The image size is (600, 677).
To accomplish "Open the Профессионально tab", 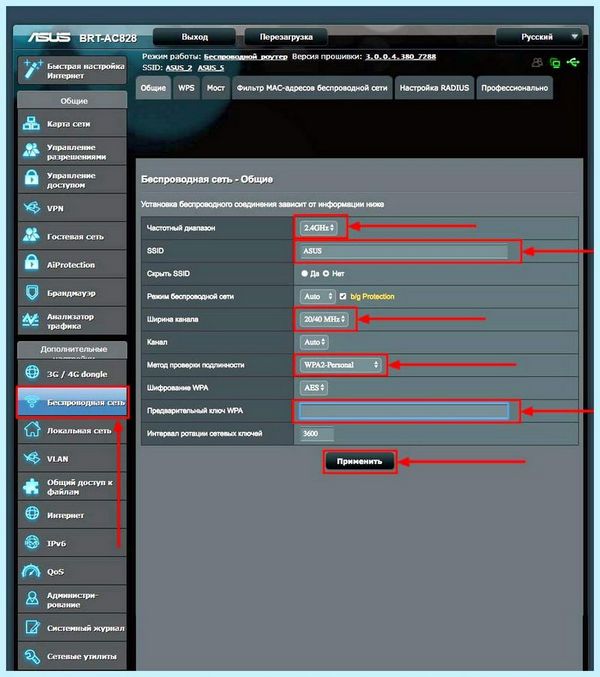I will coord(515,88).
